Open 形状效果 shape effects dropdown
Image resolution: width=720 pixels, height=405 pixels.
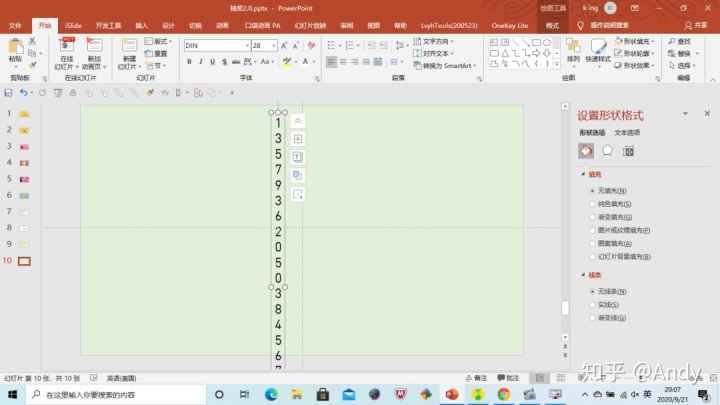[634, 65]
